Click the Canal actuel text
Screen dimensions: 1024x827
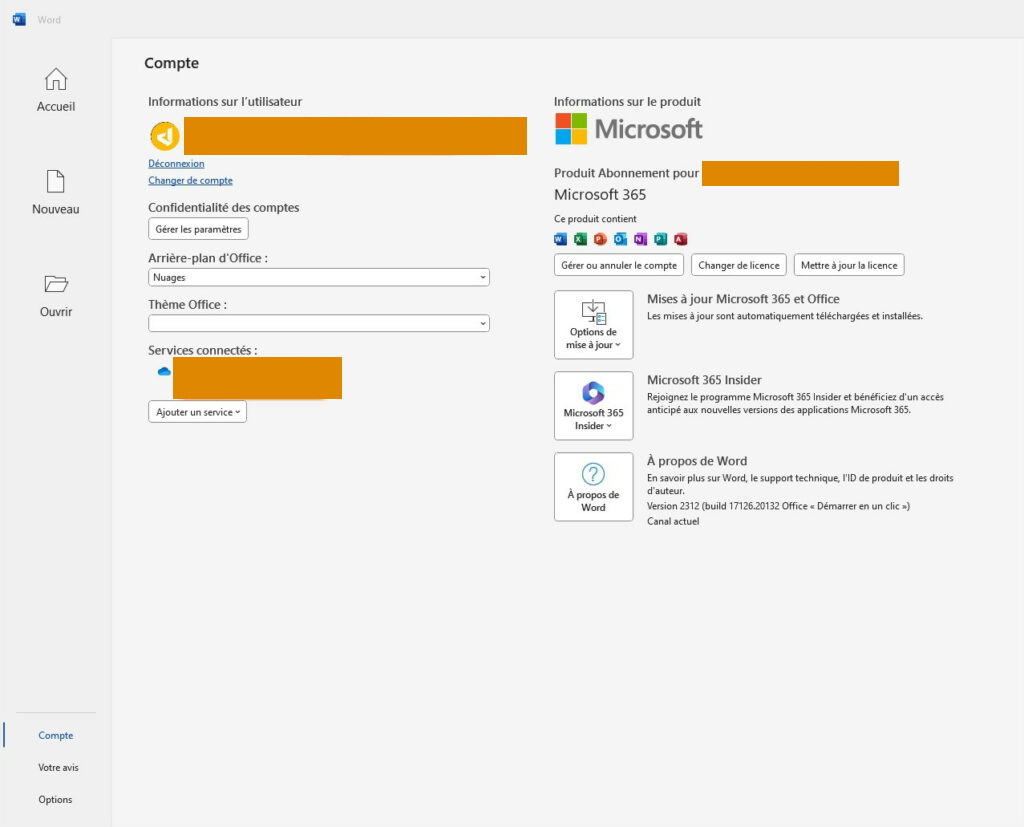pyautogui.click(x=673, y=521)
